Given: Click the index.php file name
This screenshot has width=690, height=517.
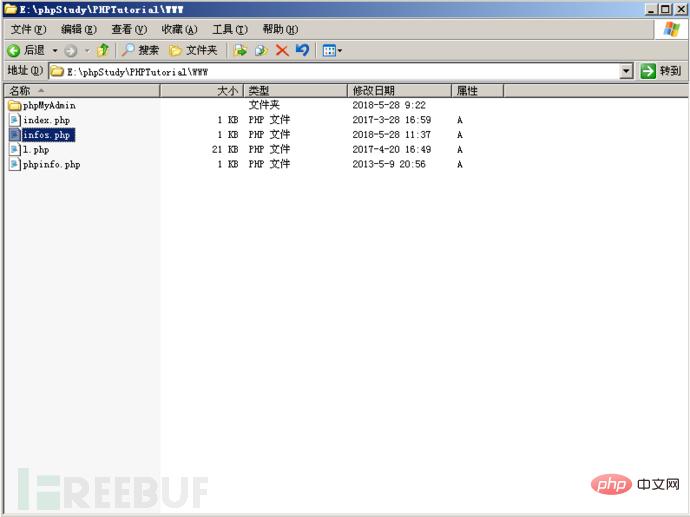Looking at the screenshot, I should point(47,120).
